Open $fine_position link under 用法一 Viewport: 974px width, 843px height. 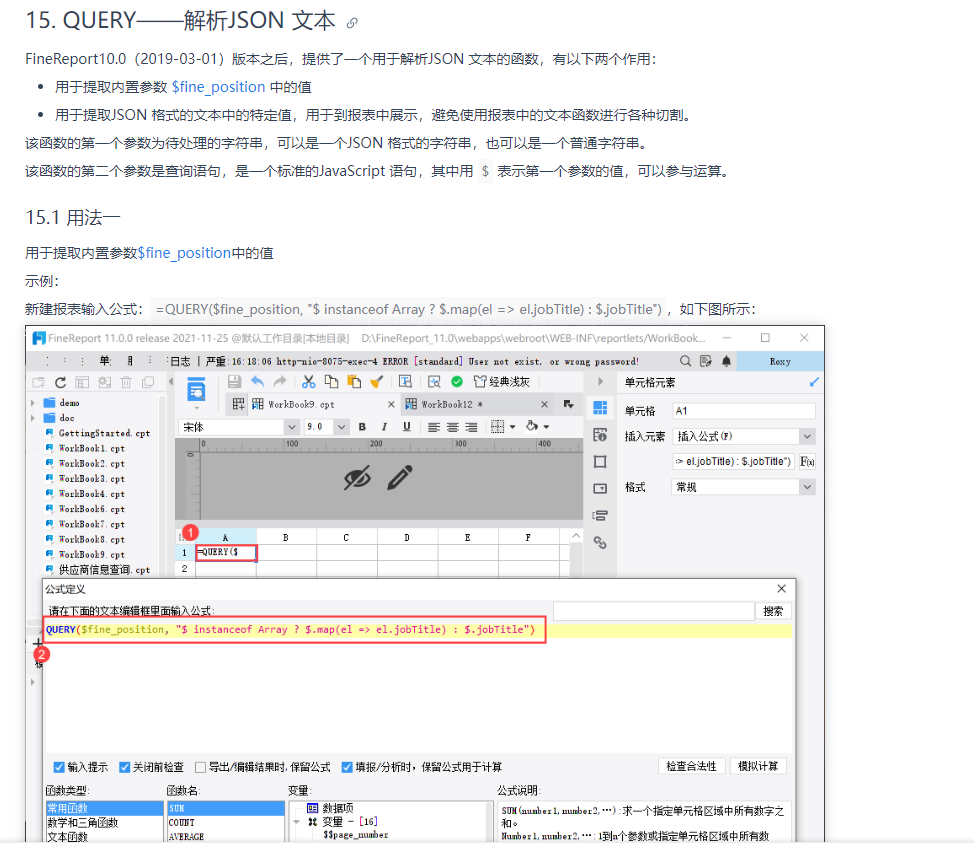(x=184, y=253)
